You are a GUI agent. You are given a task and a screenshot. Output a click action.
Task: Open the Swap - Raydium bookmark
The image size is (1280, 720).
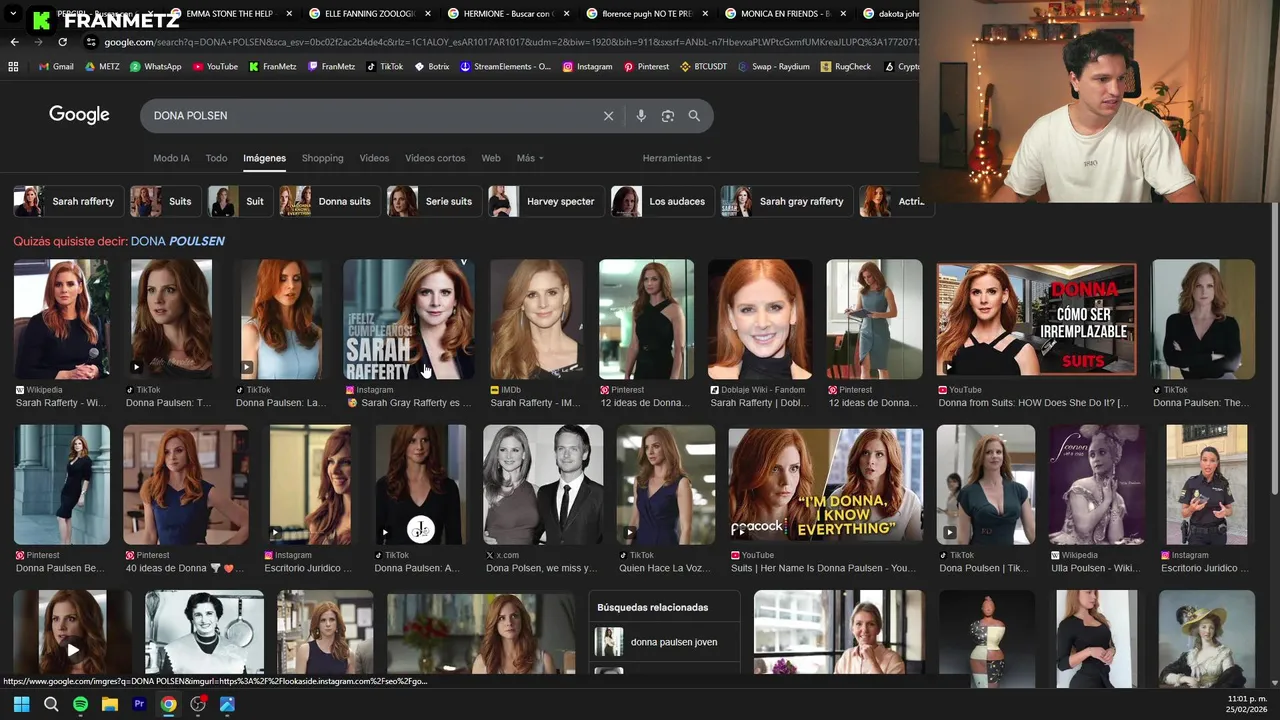(774, 67)
